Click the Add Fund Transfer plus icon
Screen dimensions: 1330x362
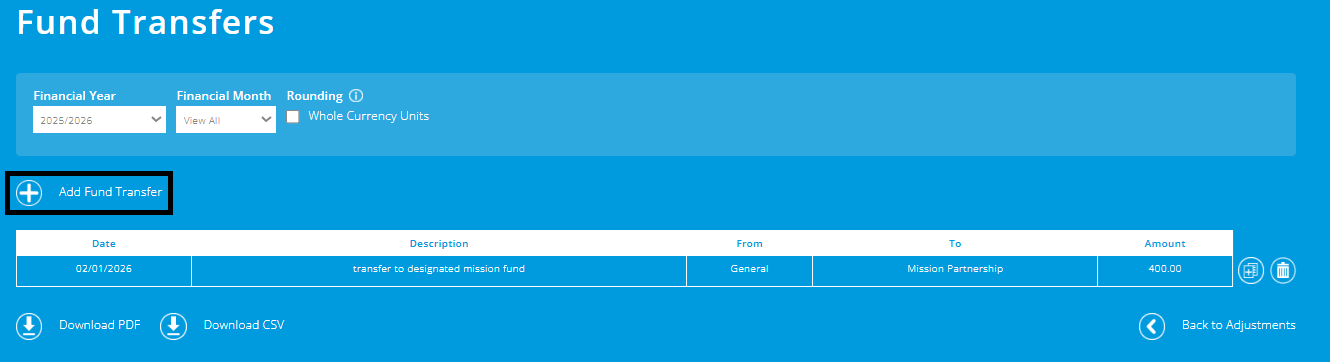click(29, 192)
